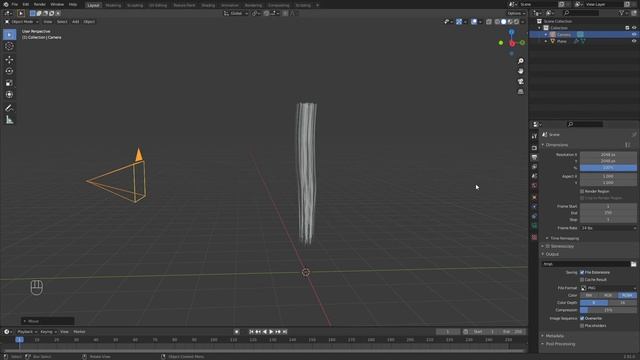640x360 pixels.
Task: Toggle Collection visibility eye in outliner
Action: tap(634, 28)
